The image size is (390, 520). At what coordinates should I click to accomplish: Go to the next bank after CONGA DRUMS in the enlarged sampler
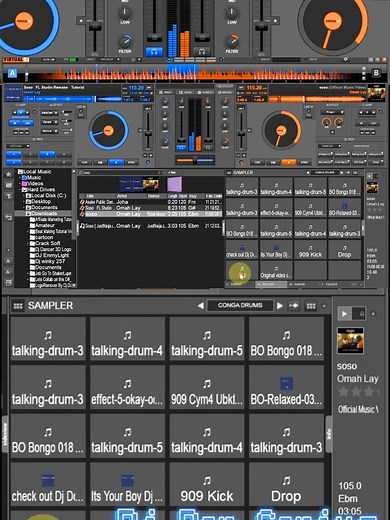pos(280,305)
